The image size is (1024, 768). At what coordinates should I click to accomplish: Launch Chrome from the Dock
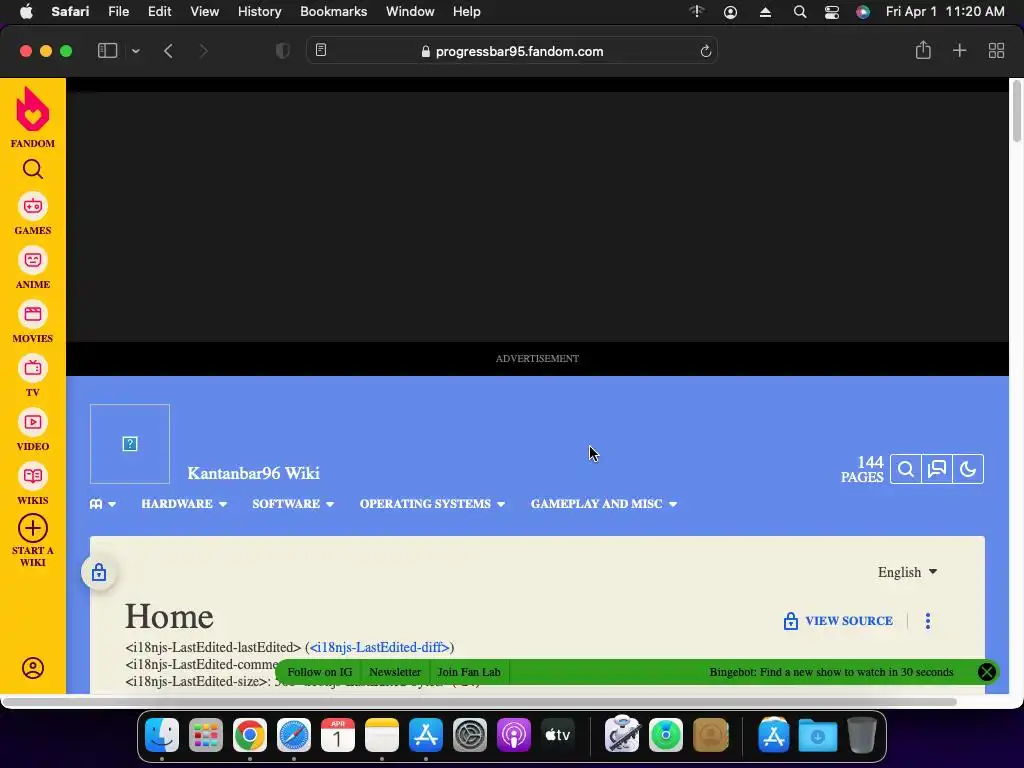click(x=249, y=735)
